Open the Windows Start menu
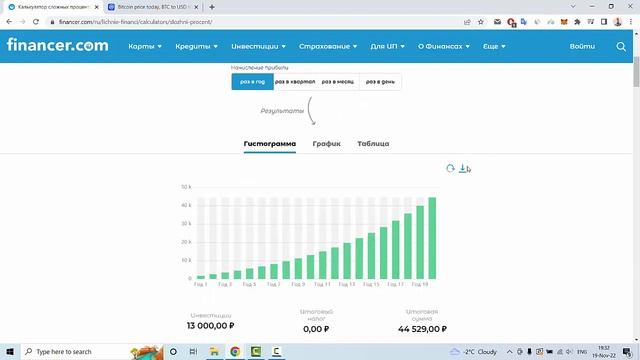Viewport: 640px width, 360px height. [10, 351]
